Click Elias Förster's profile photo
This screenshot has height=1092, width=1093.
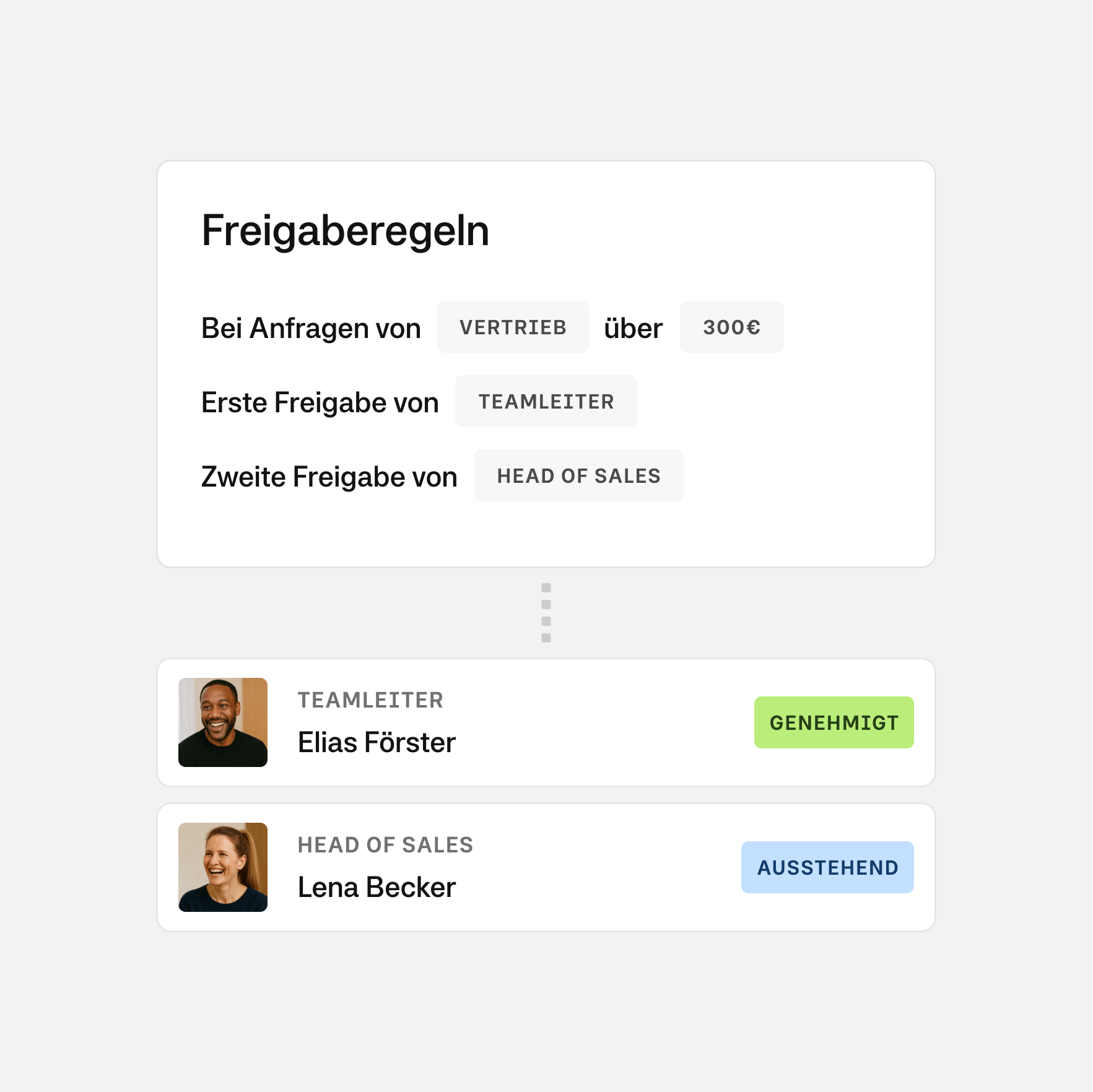(223, 722)
